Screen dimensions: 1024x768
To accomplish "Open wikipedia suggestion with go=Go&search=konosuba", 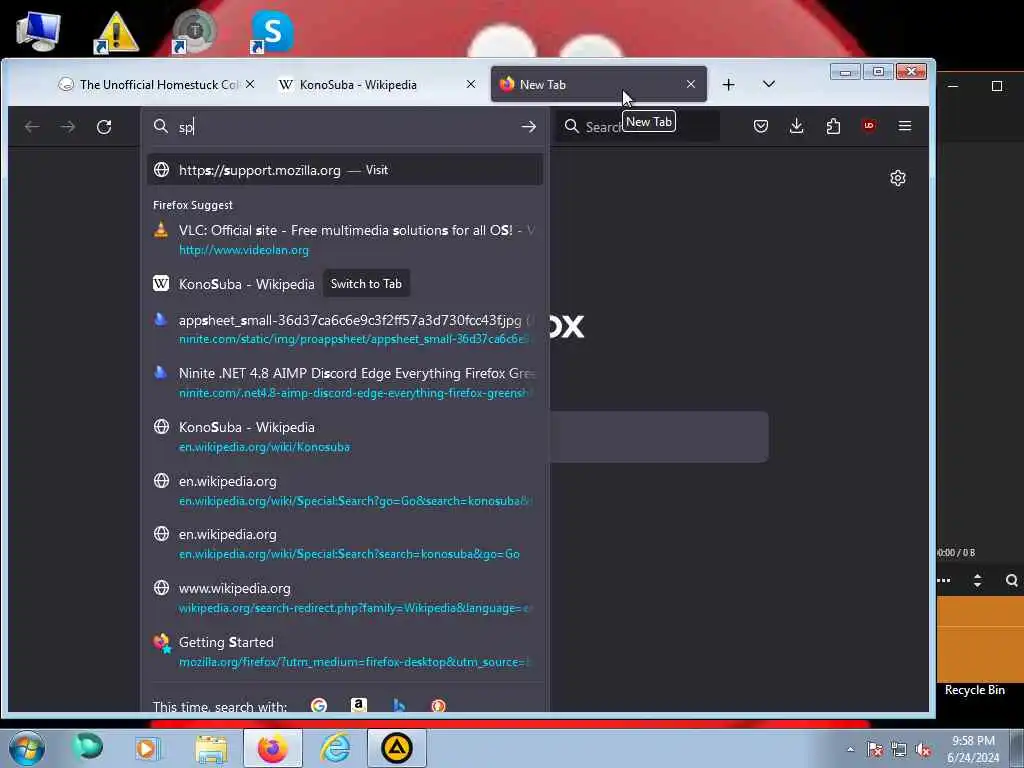I will [345, 490].
